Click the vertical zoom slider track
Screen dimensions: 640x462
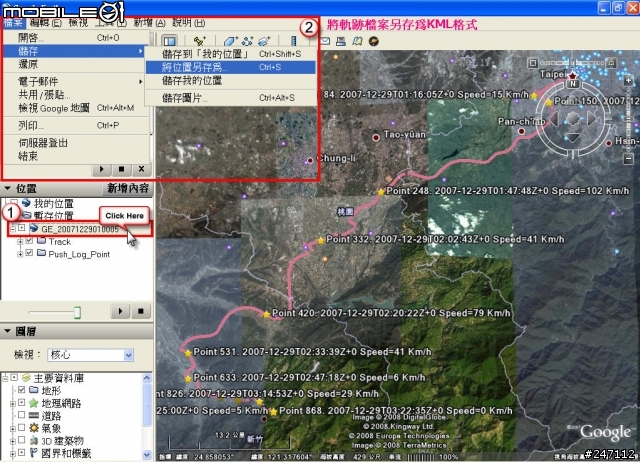point(629,120)
